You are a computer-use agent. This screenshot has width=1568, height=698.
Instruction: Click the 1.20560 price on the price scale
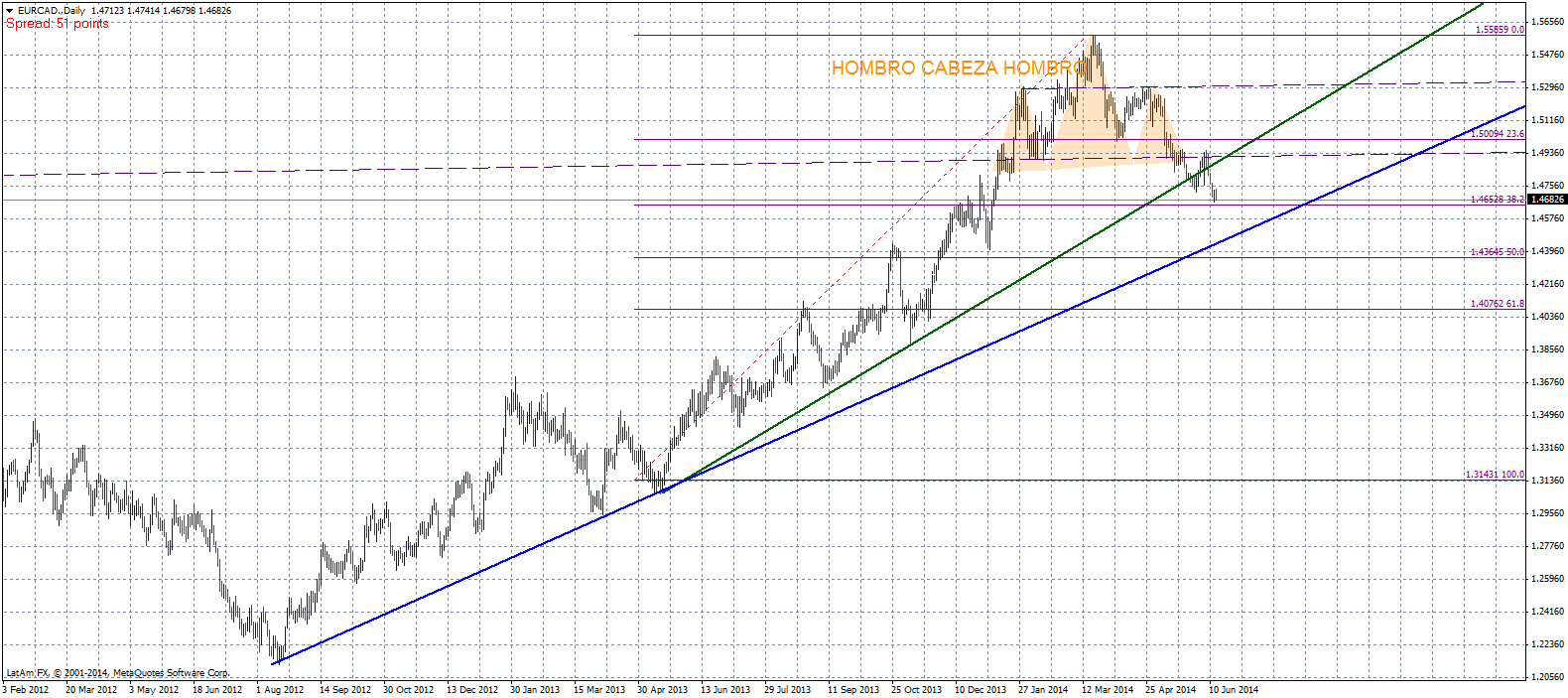point(1548,677)
